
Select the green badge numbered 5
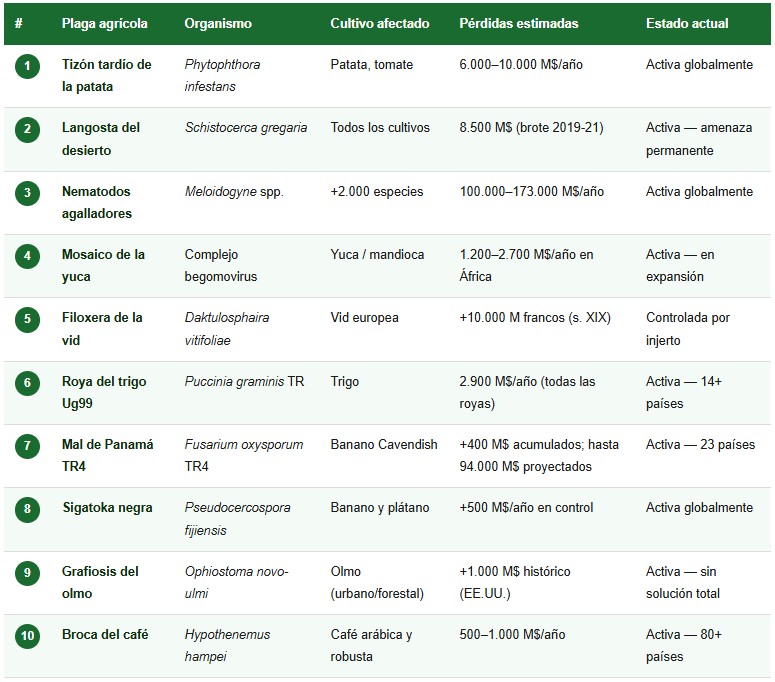coord(27,319)
